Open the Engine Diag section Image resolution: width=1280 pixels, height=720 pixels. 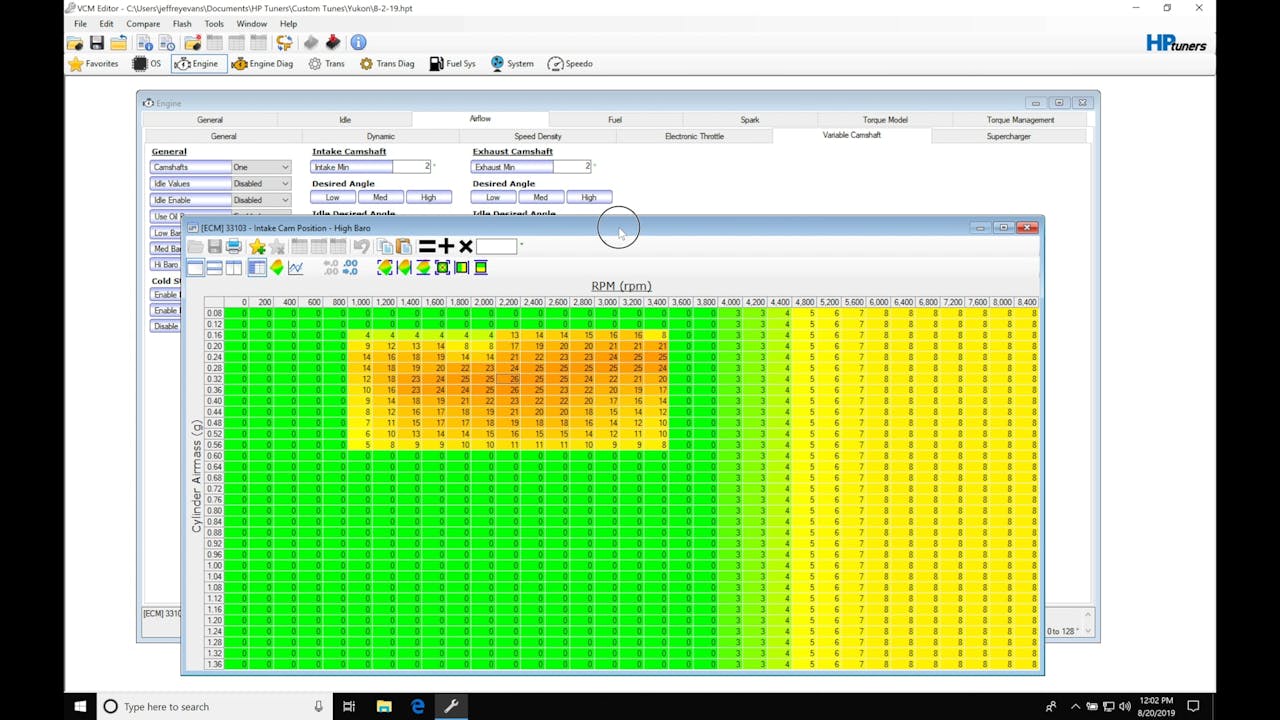pos(262,64)
